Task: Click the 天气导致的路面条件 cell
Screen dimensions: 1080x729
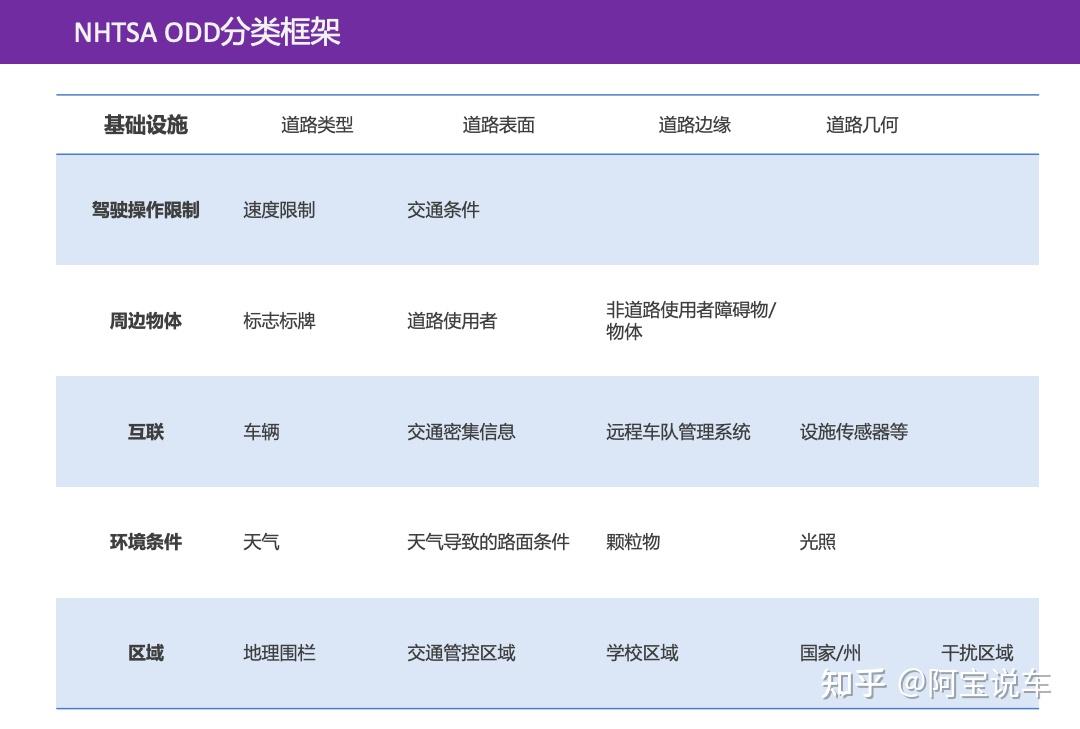Action: point(488,542)
